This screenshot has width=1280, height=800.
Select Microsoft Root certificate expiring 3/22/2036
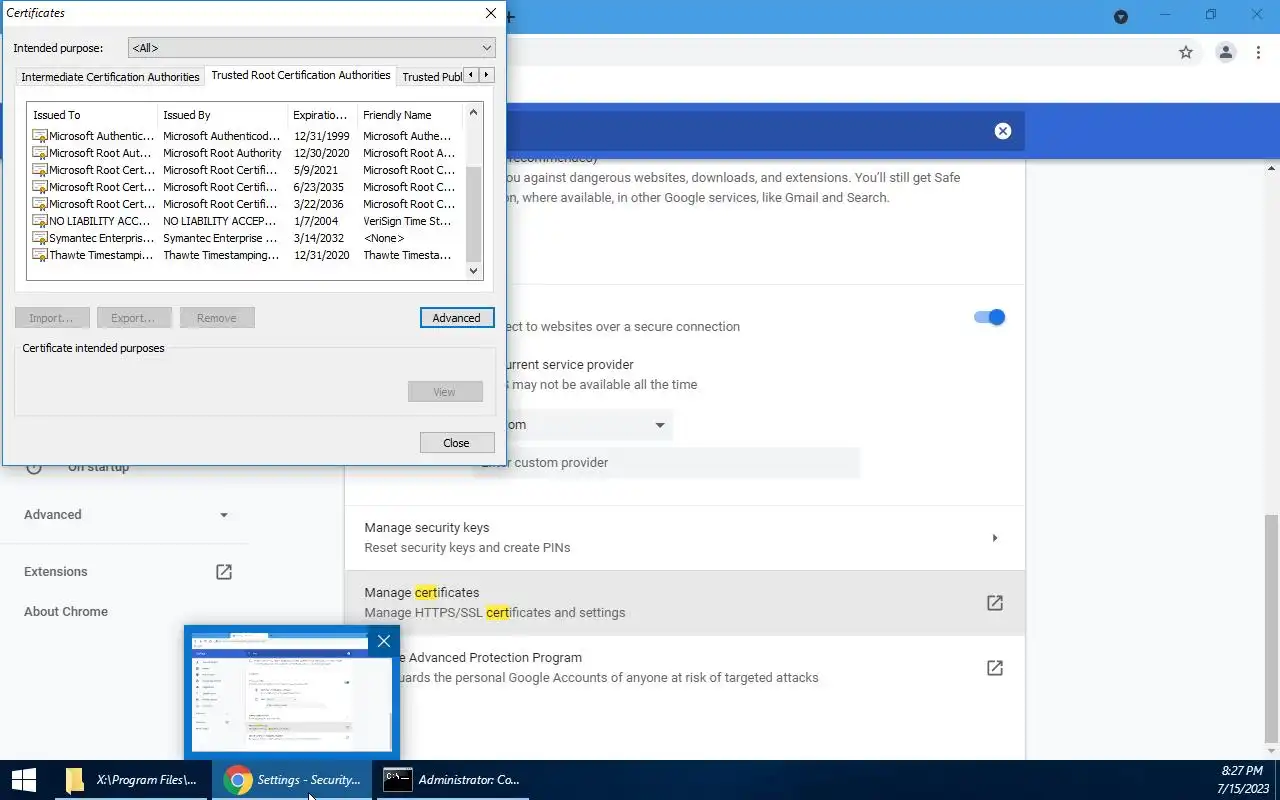[x=246, y=204]
